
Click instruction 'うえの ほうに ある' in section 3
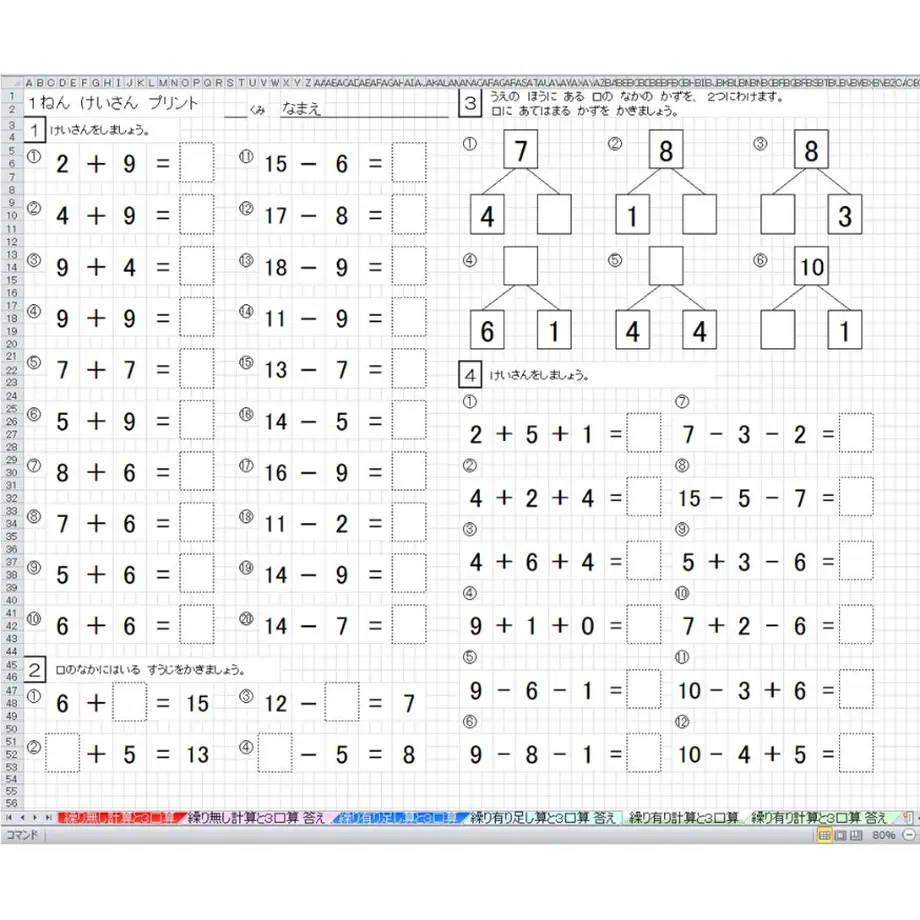537,96
